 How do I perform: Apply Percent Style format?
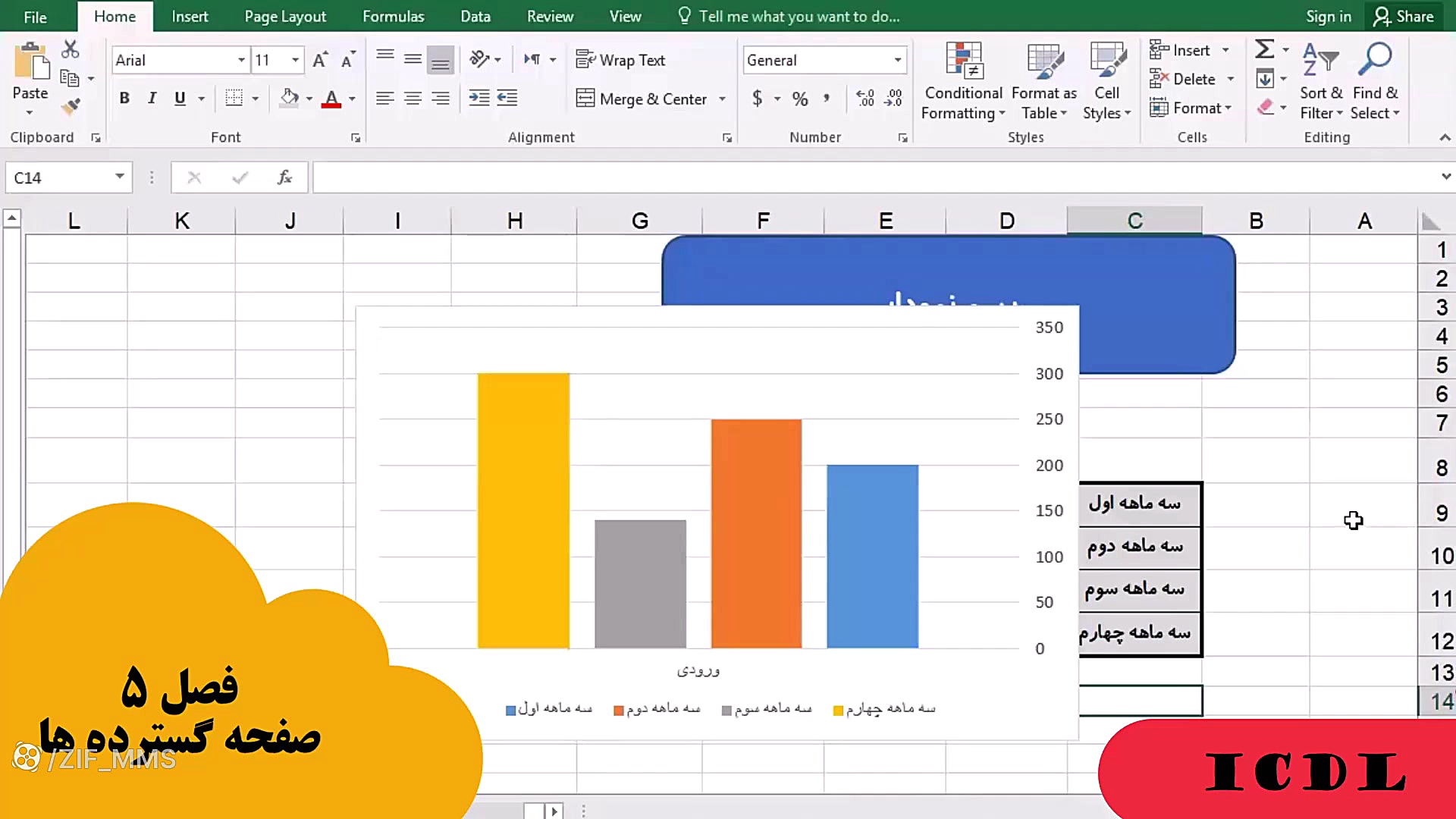tap(800, 99)
